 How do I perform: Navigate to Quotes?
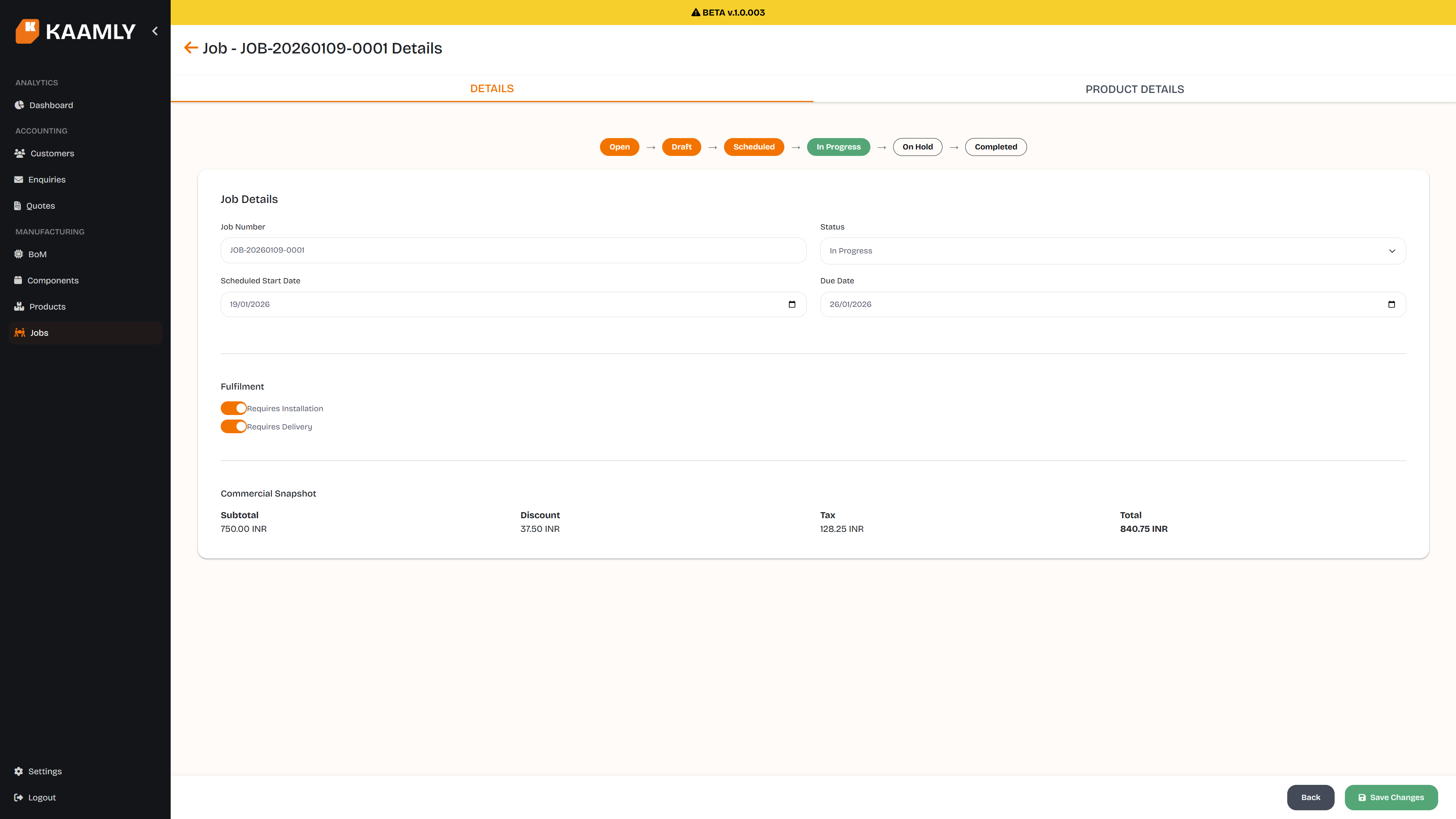pyautogui.click(x=40, y=205)
